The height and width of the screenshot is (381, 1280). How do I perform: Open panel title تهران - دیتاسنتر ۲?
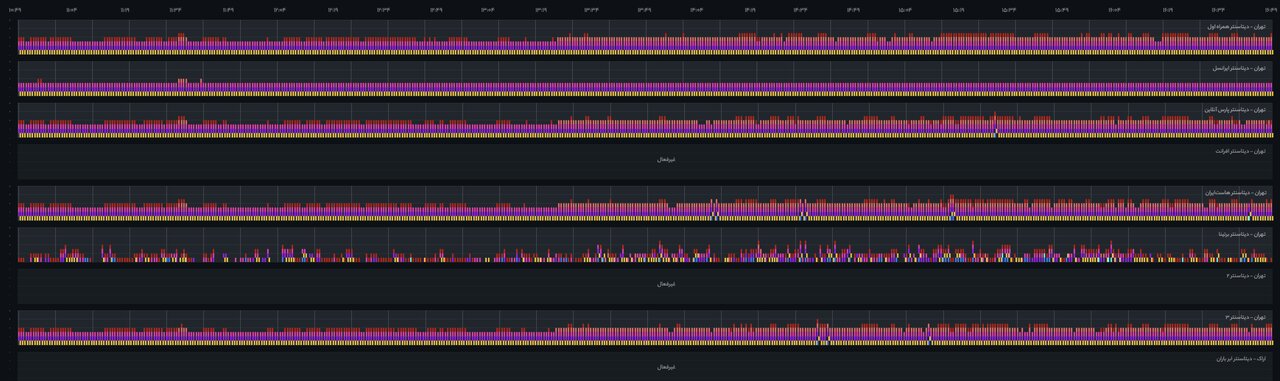coord(1247,275)
